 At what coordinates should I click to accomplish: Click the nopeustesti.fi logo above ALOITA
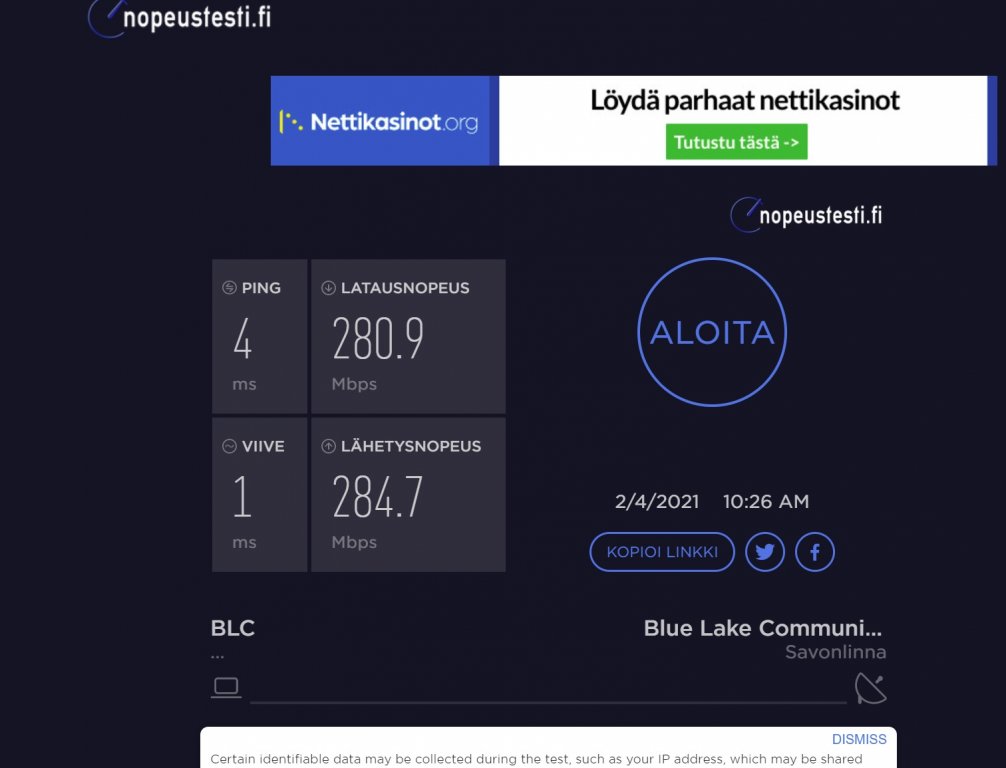coord(806,214)
